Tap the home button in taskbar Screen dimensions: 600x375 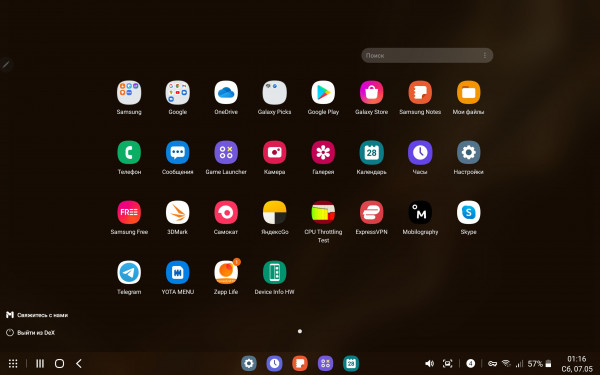(x=59, y=364)
